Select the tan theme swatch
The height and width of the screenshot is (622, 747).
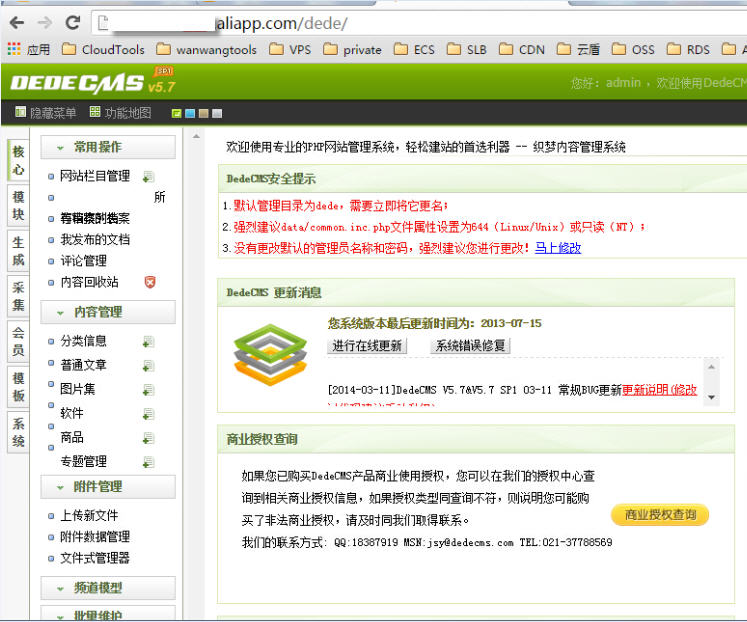tap(203, 113)
